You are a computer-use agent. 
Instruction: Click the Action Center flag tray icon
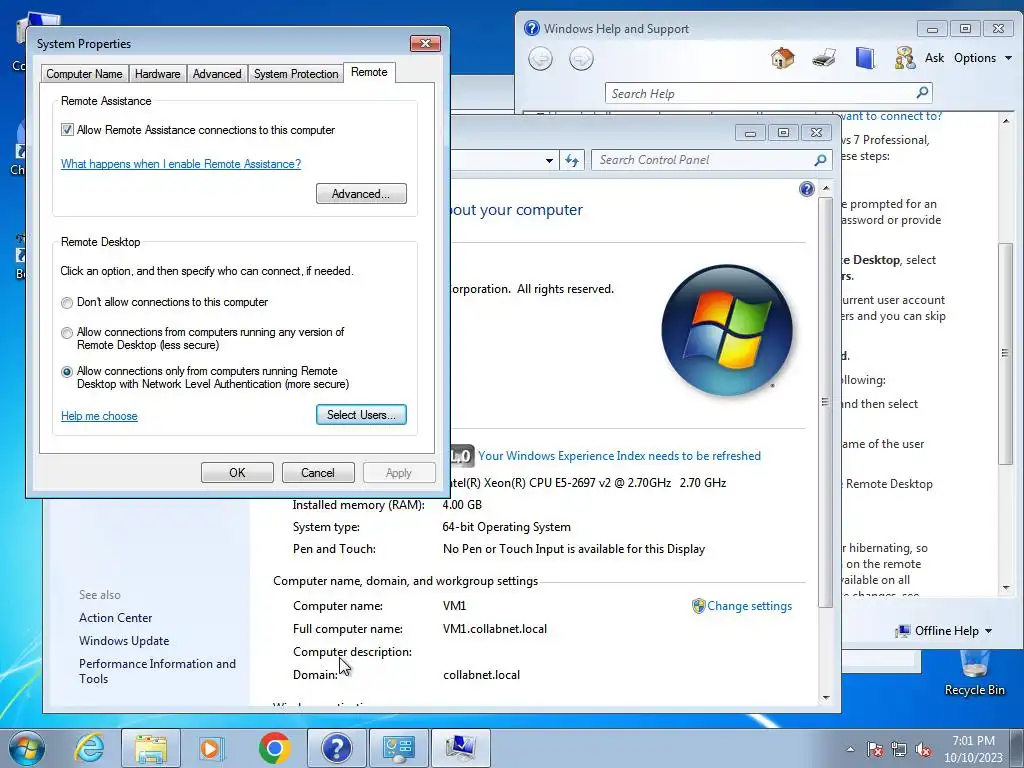875,749
